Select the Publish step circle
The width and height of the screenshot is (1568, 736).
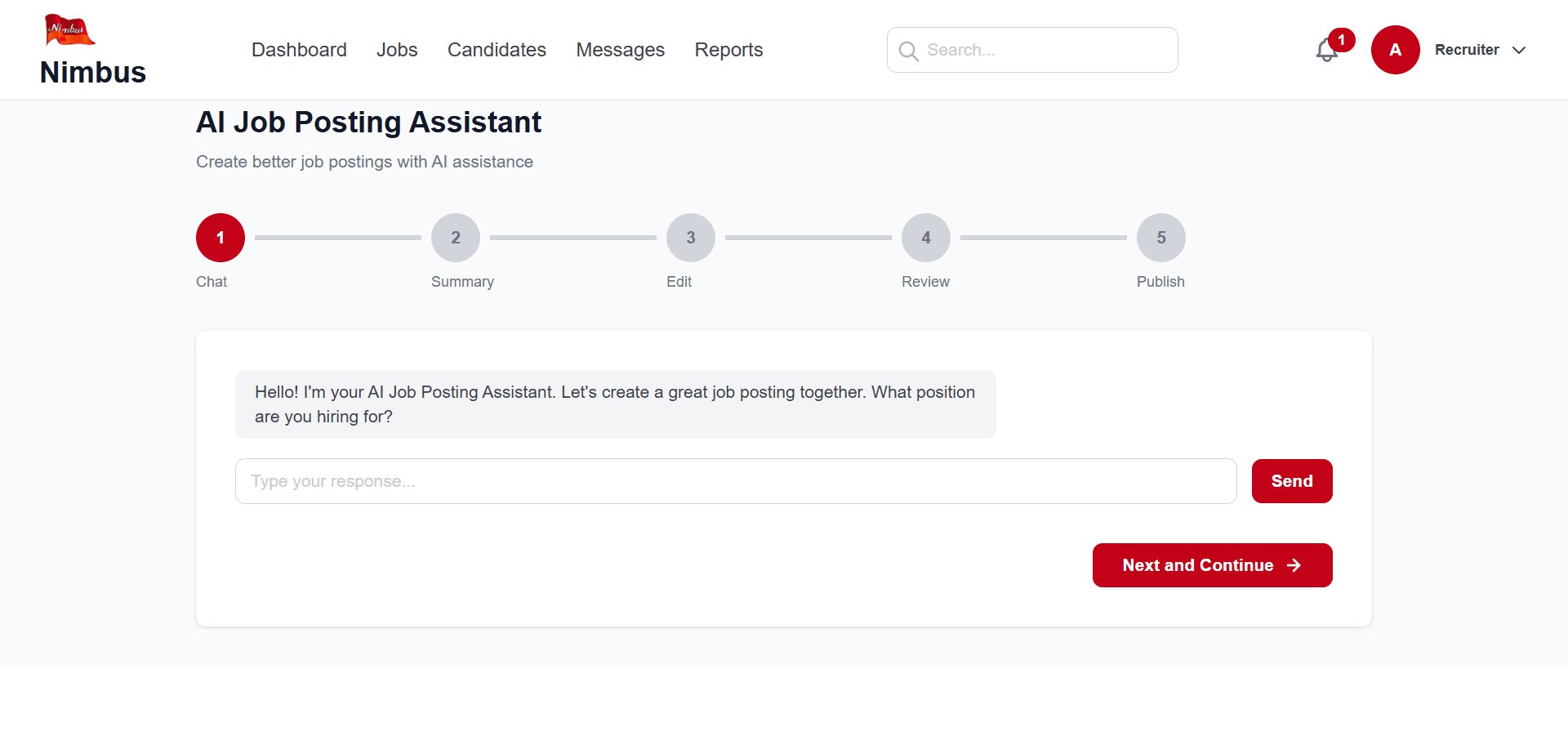click(1160, 238)
